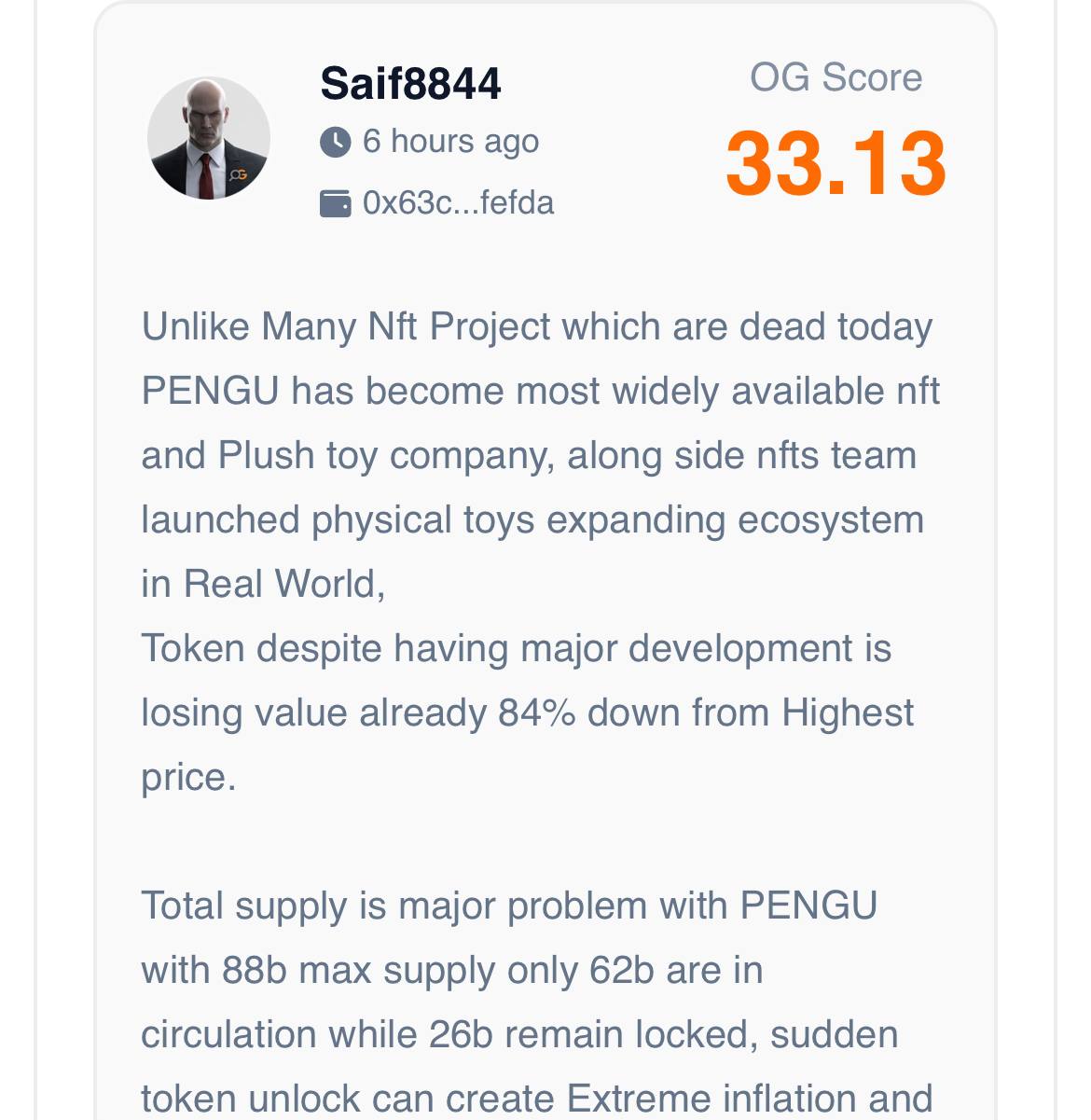Click the line starting "PENGU has become most"

(x=541, y=392)
